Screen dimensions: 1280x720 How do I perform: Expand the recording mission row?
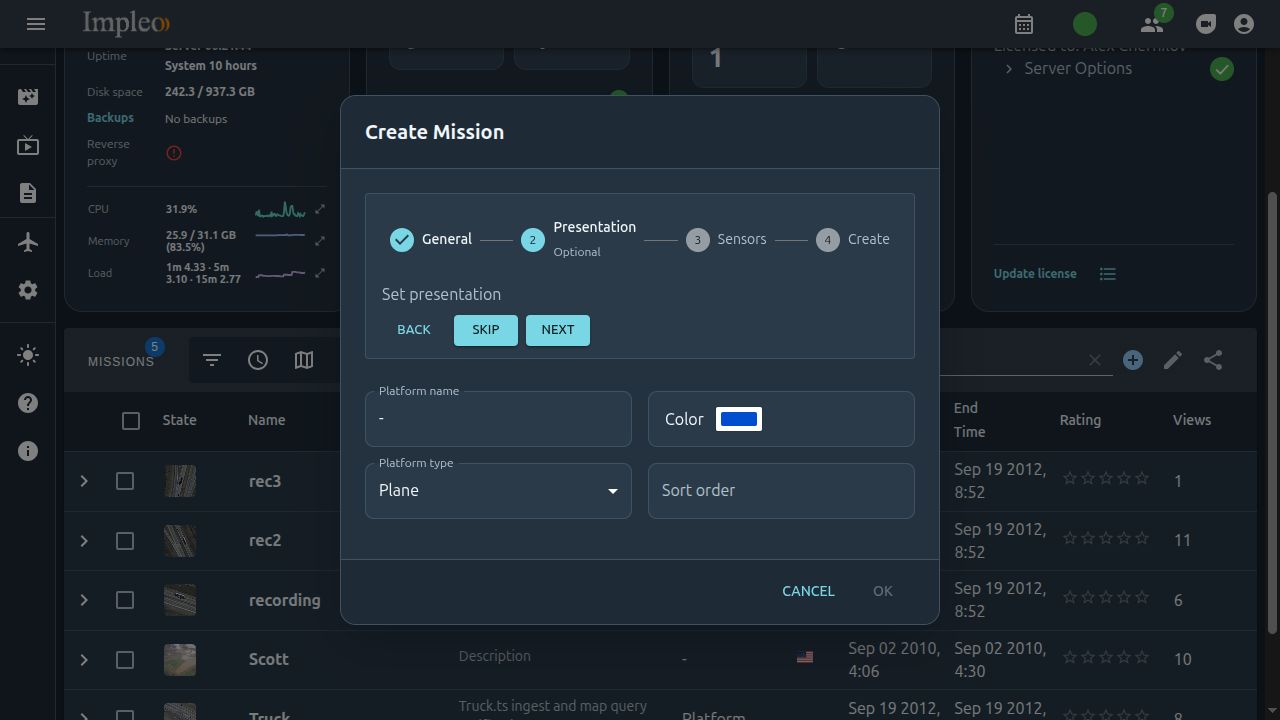coord(84,600)
